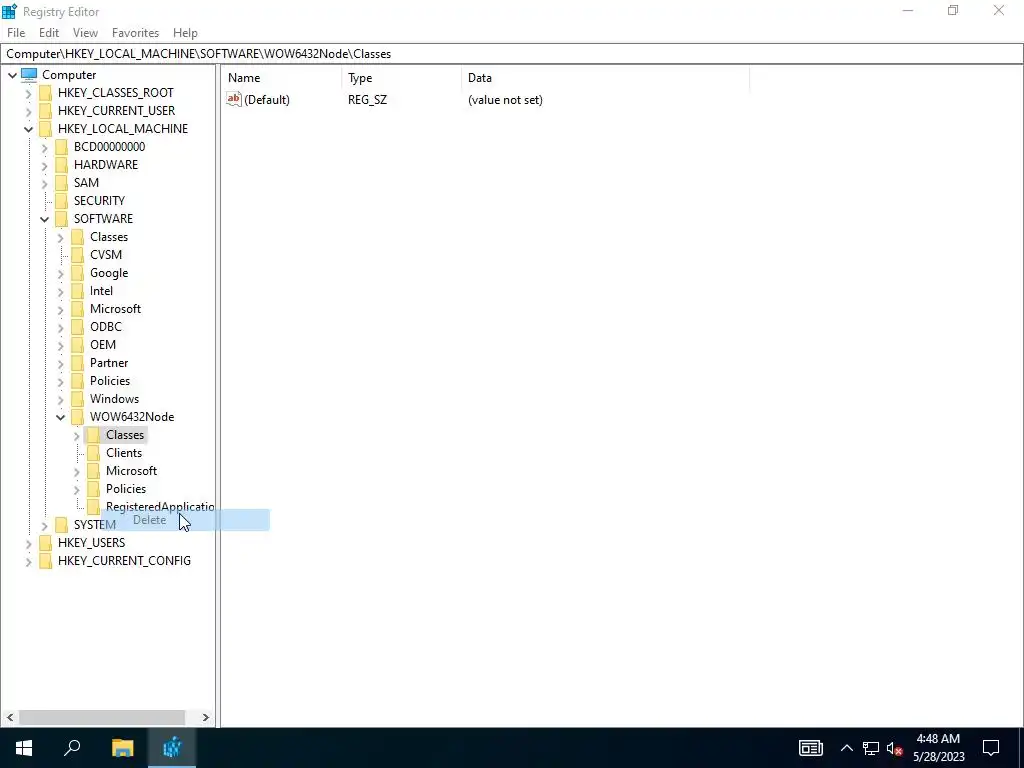Open the Windows Start menu
The width and height of the screenshot is (1024, 768).
[24, 748]
